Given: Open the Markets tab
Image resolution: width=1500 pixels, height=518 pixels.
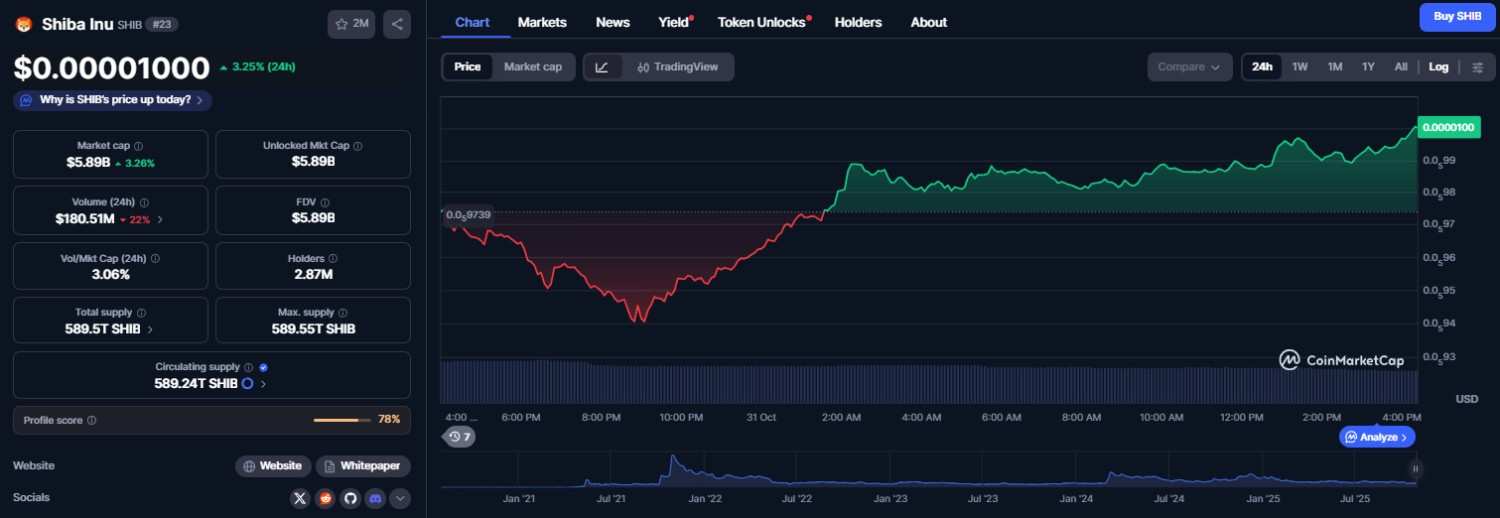Looking at the screenshot, I should [542, 22].
